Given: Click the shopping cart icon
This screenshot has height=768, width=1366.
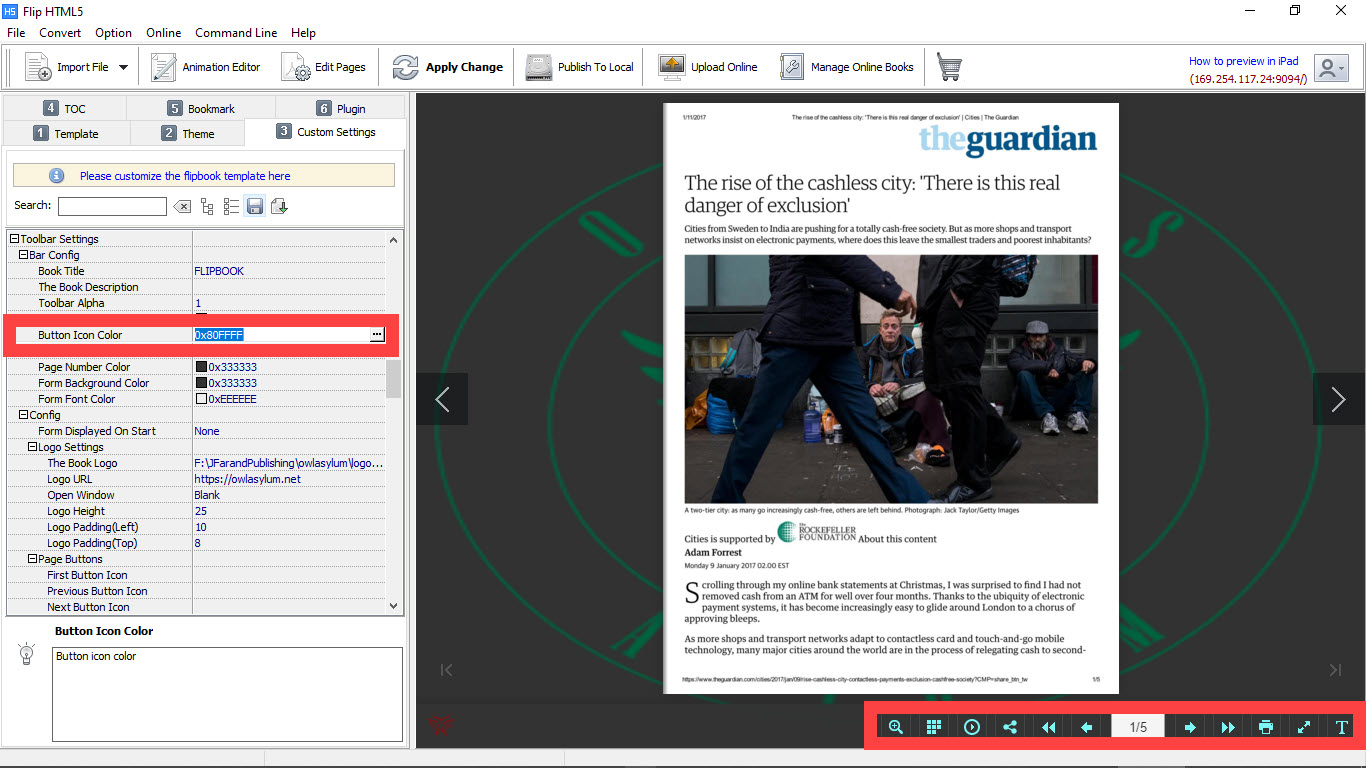Looking at the screenshot, I should (x=949, y=67).
